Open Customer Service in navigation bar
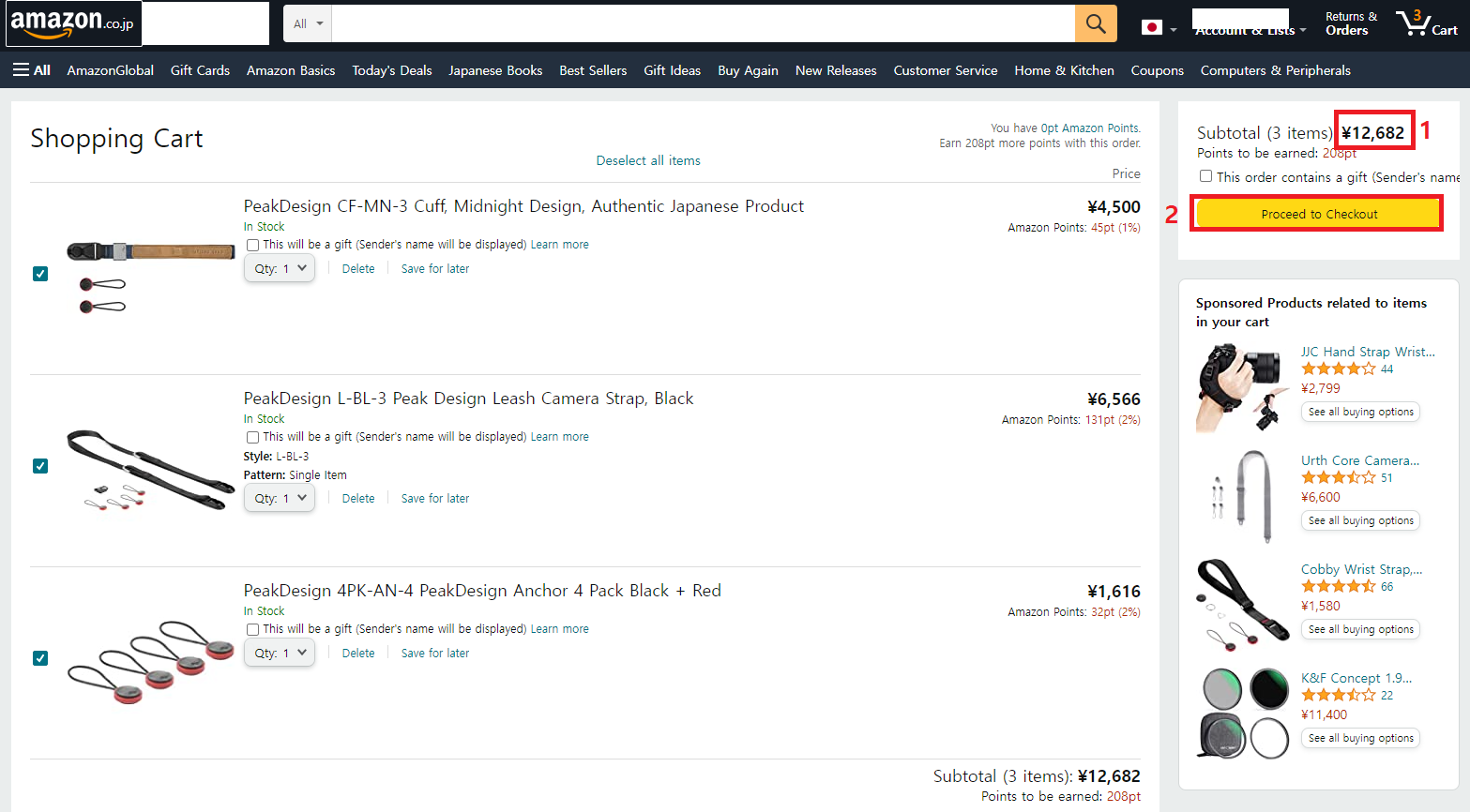 point(946,70)
